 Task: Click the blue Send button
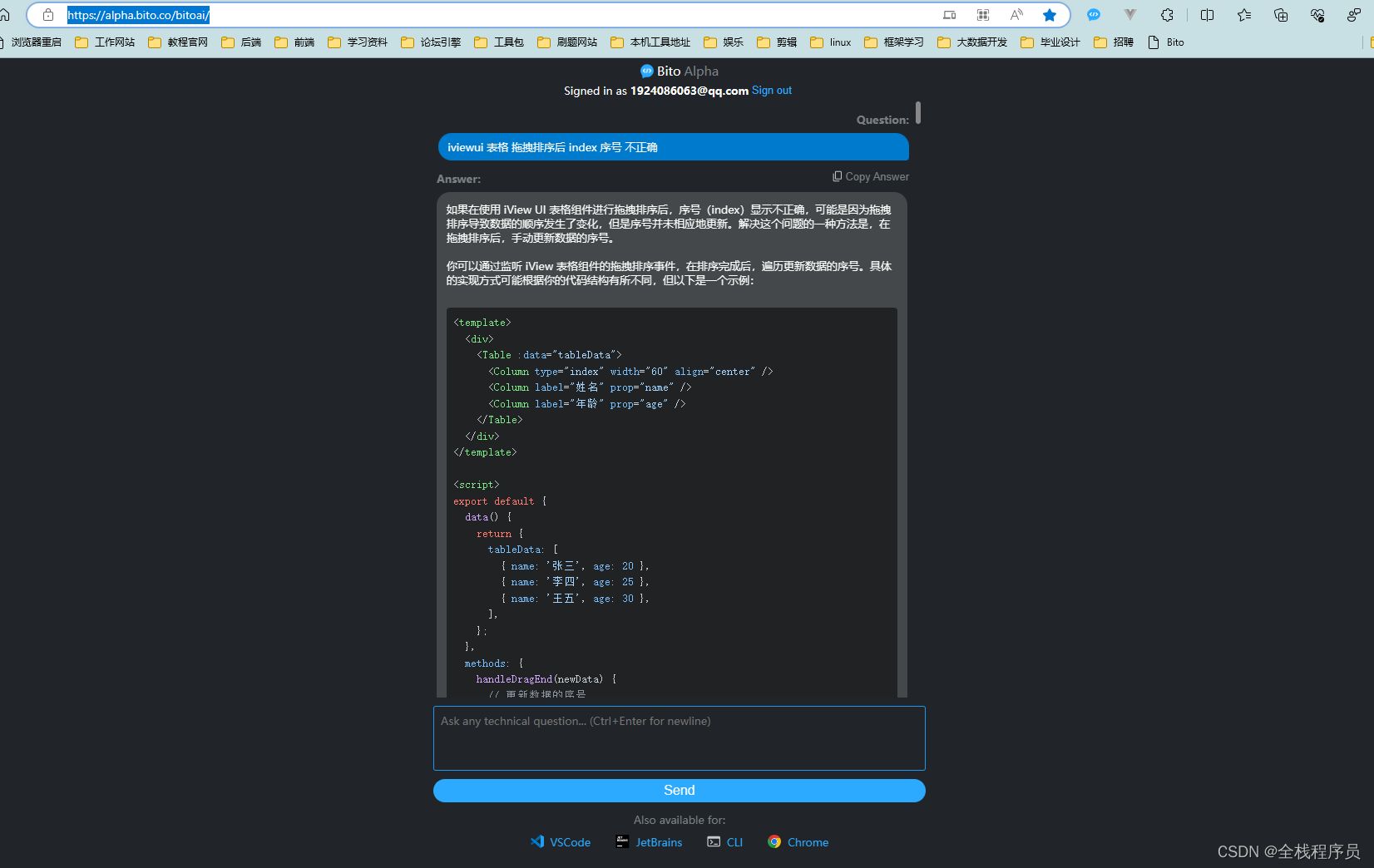pos(680,790)
